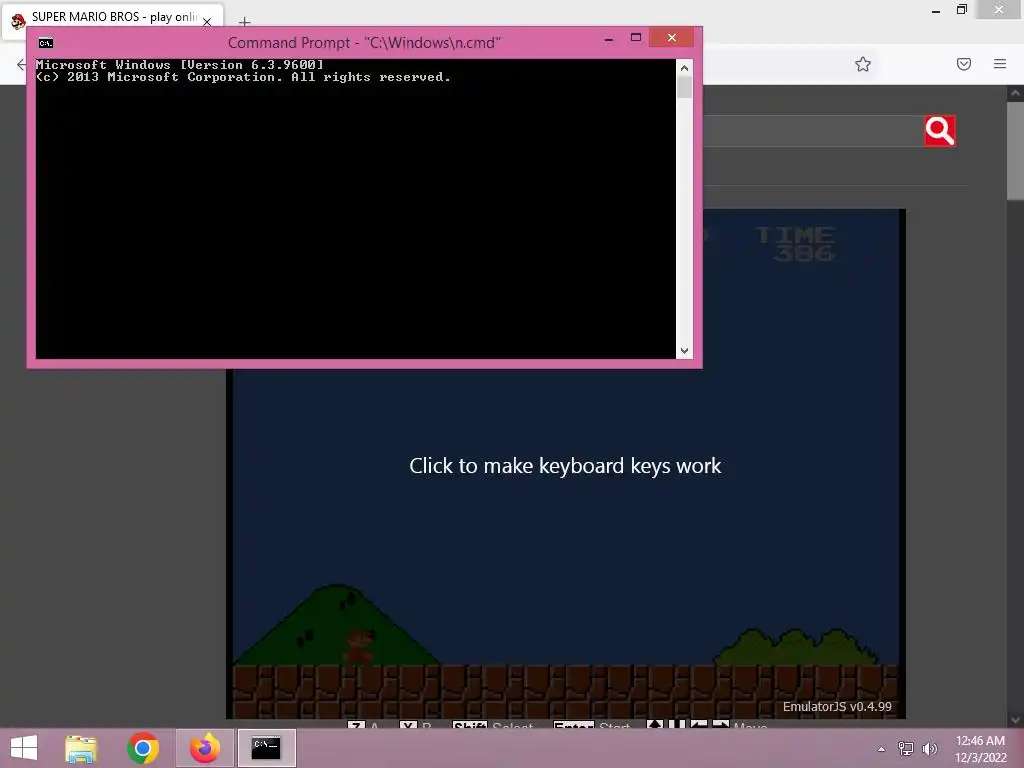1024x768 pixels.
Task: Select the Command Prompt taskbar button
Action: (266, 748)
